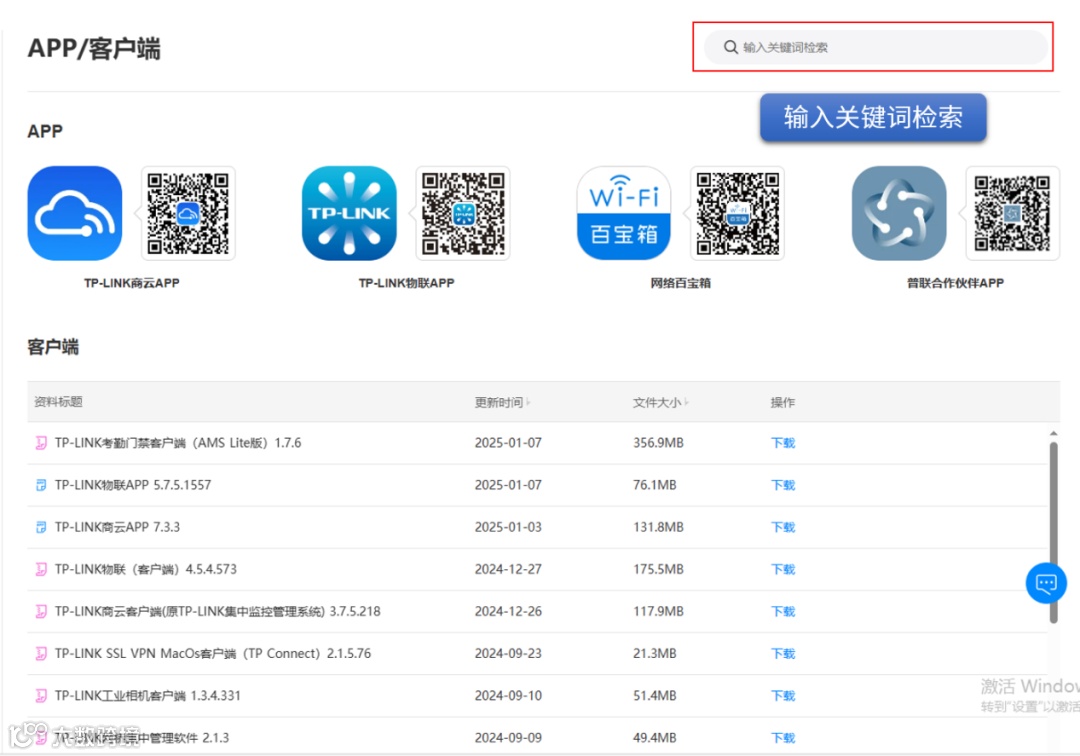1080x756 pixels.
Task: Click the 普联合作伙伴APP icon
Action: pos(899,213)
